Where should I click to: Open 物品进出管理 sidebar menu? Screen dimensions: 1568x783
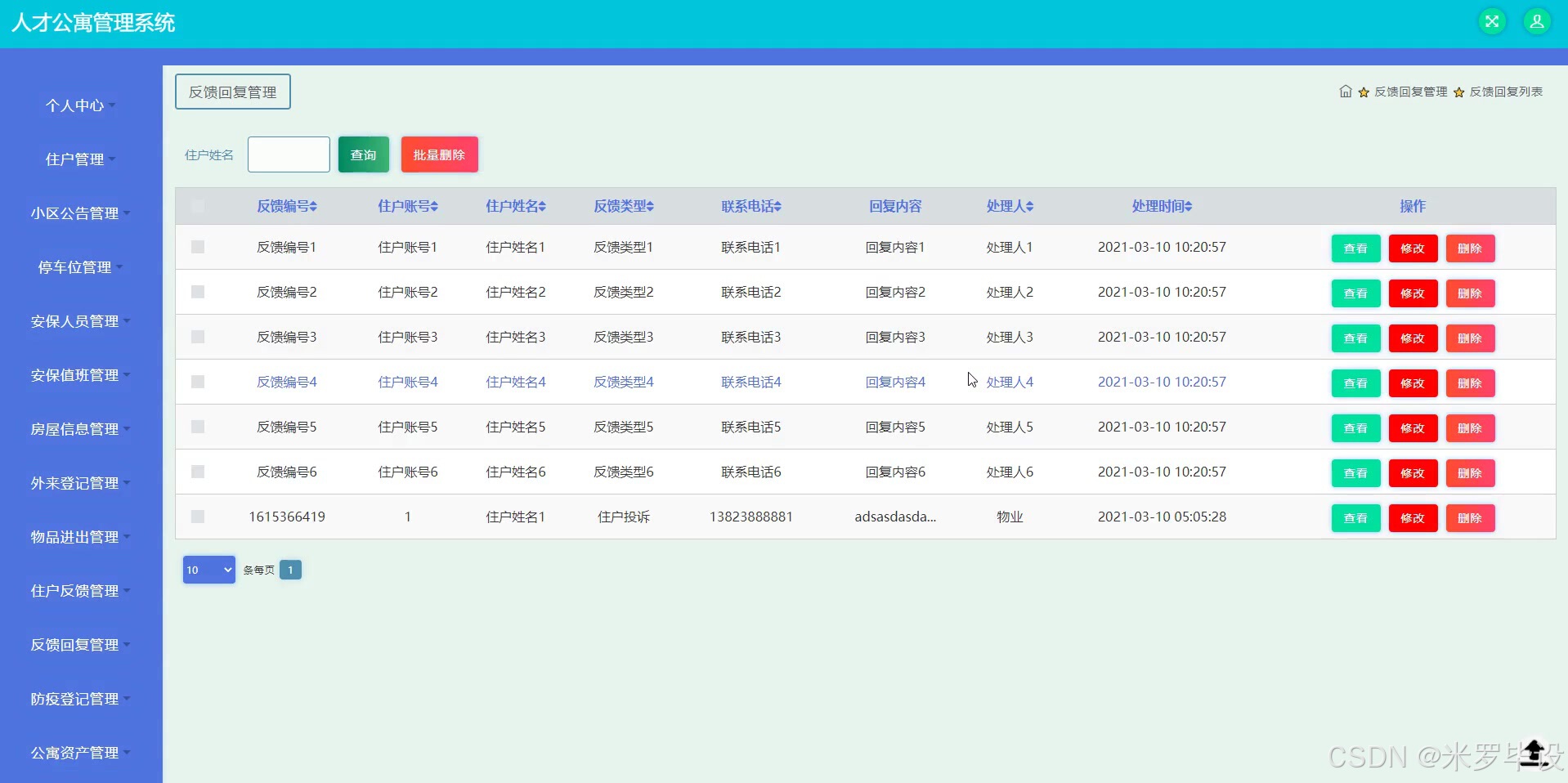[81, 537]
